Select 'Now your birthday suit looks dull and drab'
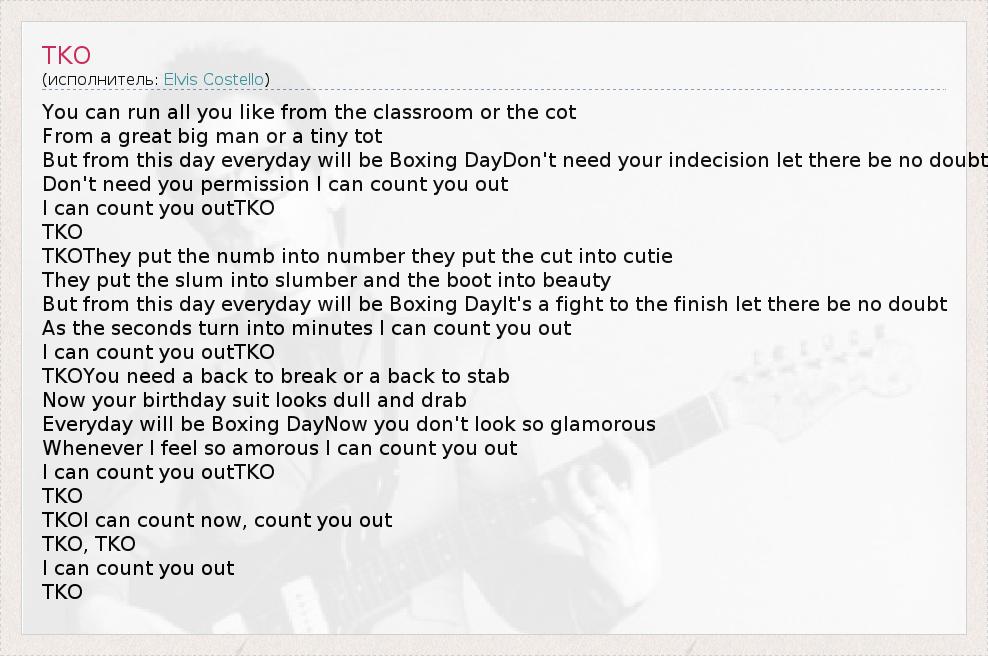This screenshot has height=656, width=988. tap(254, 400)
